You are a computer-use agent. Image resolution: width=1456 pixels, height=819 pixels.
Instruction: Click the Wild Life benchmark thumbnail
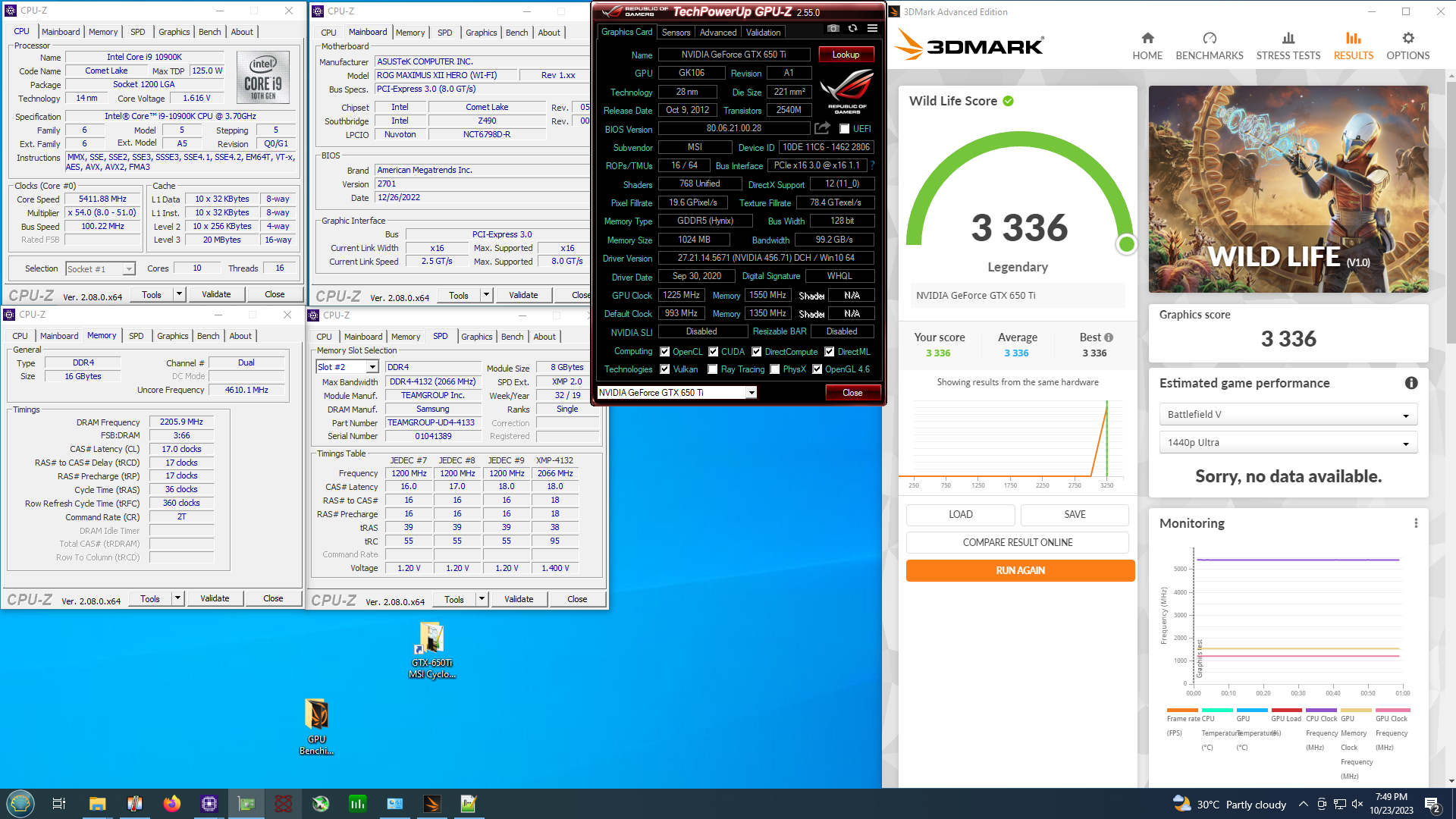pyautogui.click(x=1288, y=190)
